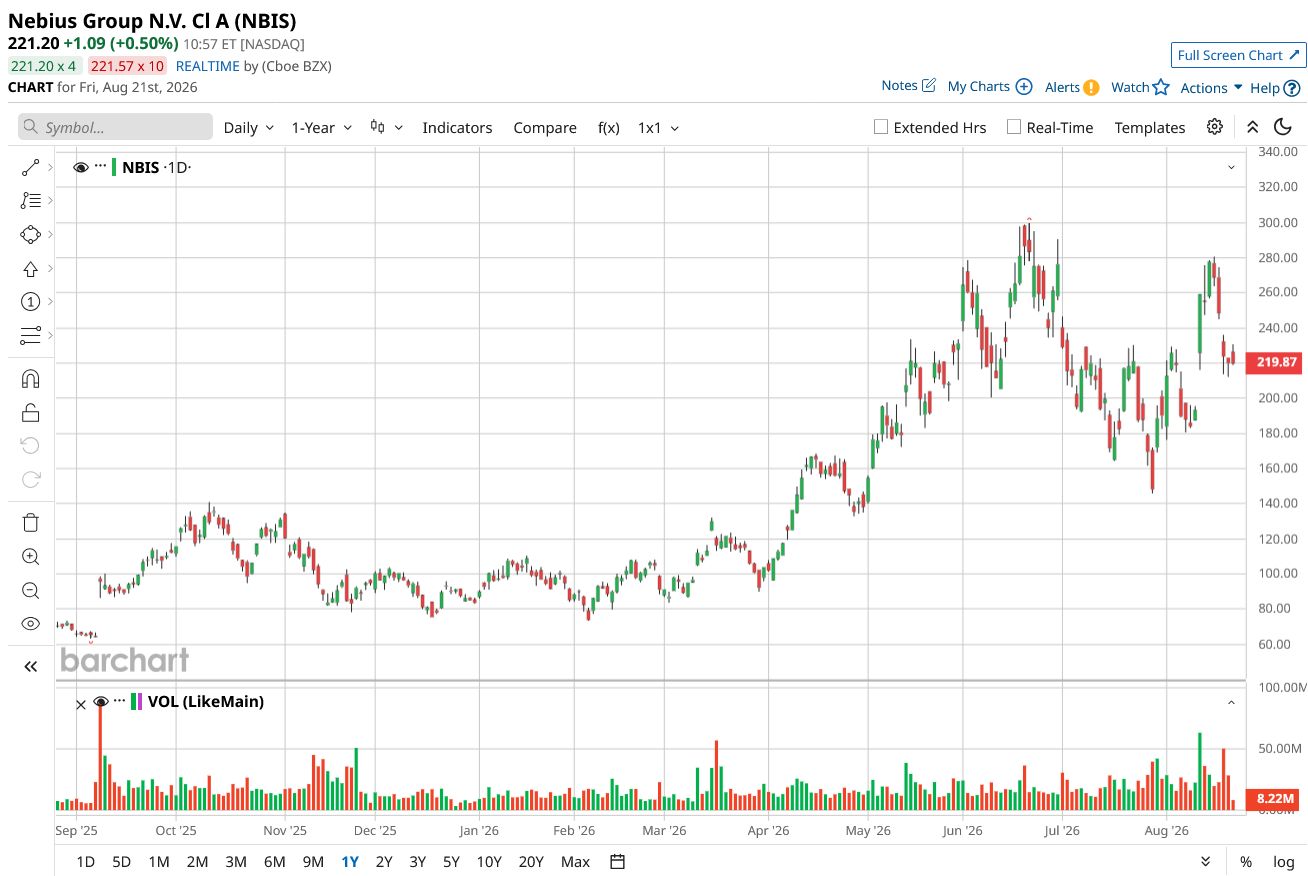Click the My Charts plus icon

tap(1024, 87)
